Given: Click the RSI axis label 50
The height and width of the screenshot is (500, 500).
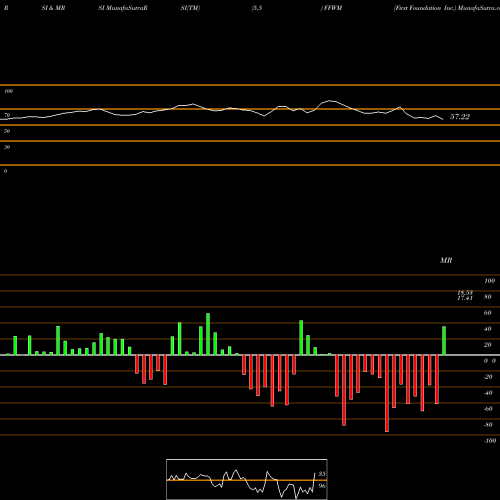Looking at the screenshot, I should (7, 131).
